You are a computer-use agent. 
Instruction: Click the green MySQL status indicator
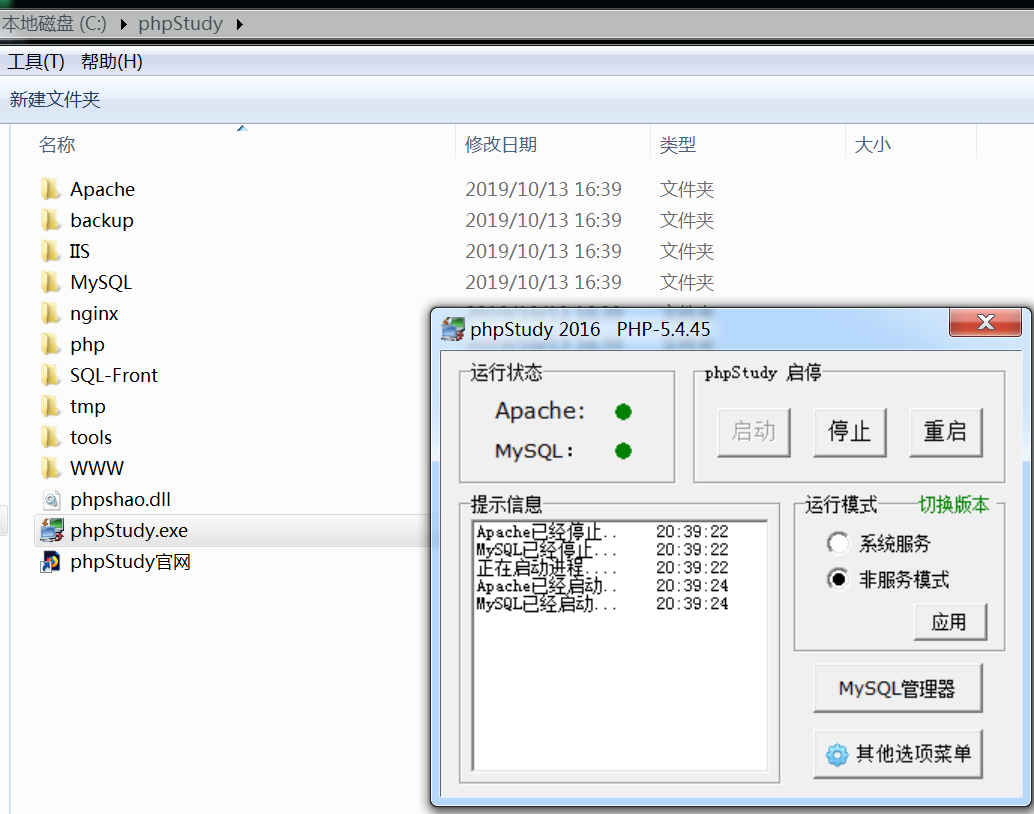pos(623,451)
